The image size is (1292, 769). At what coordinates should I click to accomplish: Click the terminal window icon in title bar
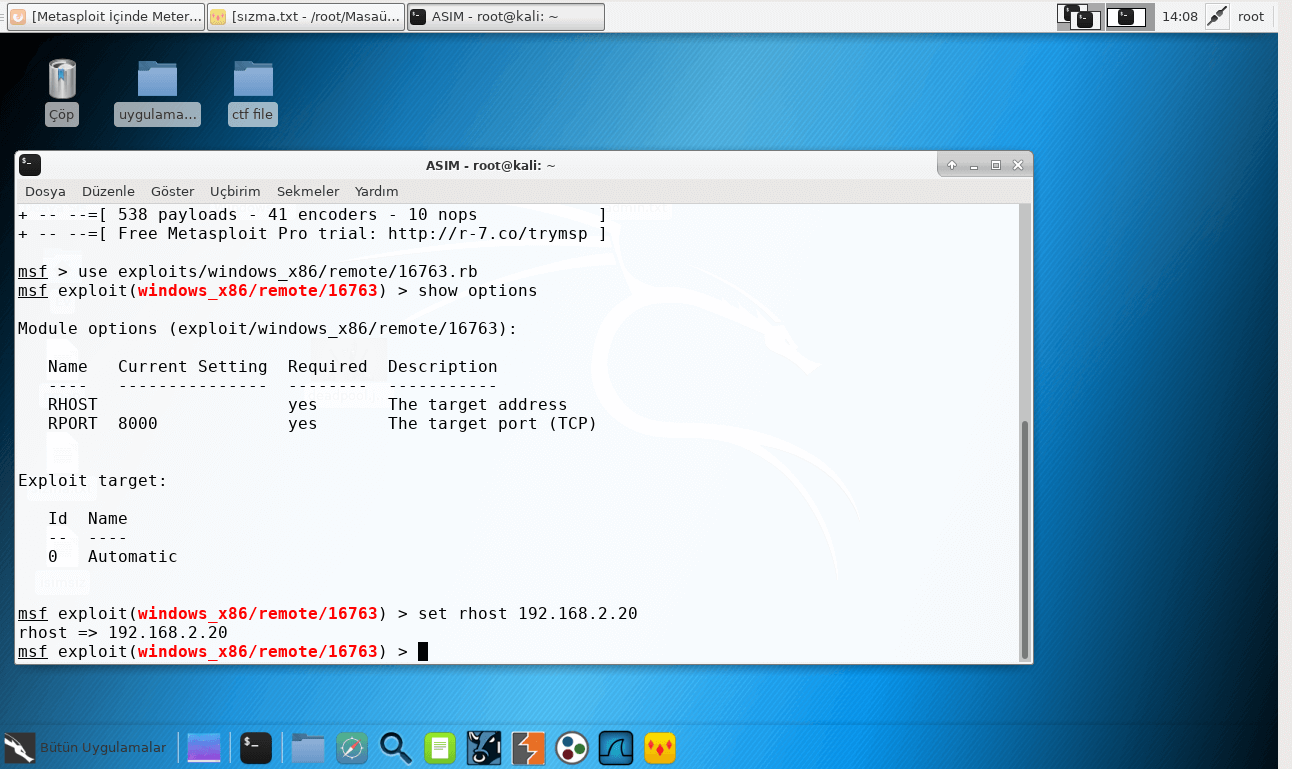[x=30, y=165]
